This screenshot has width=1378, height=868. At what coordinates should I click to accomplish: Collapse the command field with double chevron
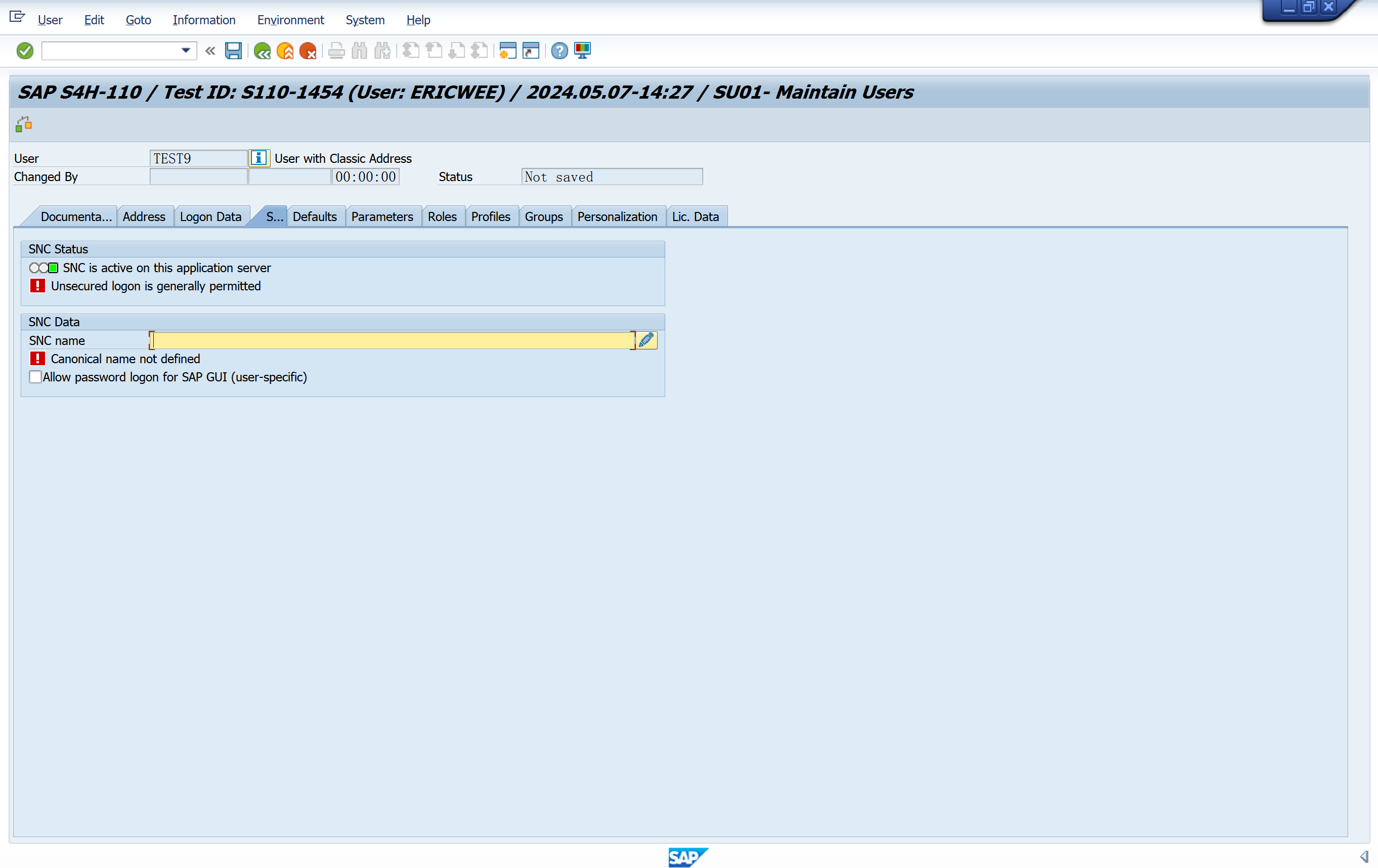(x=210, y=51)
